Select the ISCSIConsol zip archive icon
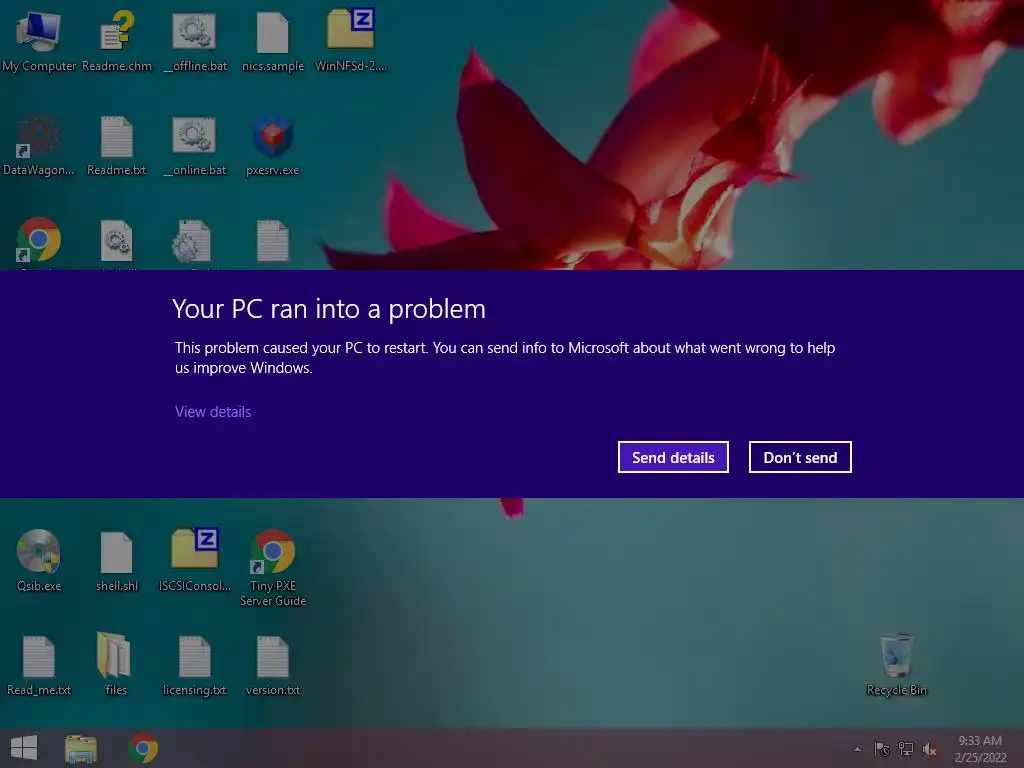The height and width of the screenshot is (768, 1024). [195, 560]
